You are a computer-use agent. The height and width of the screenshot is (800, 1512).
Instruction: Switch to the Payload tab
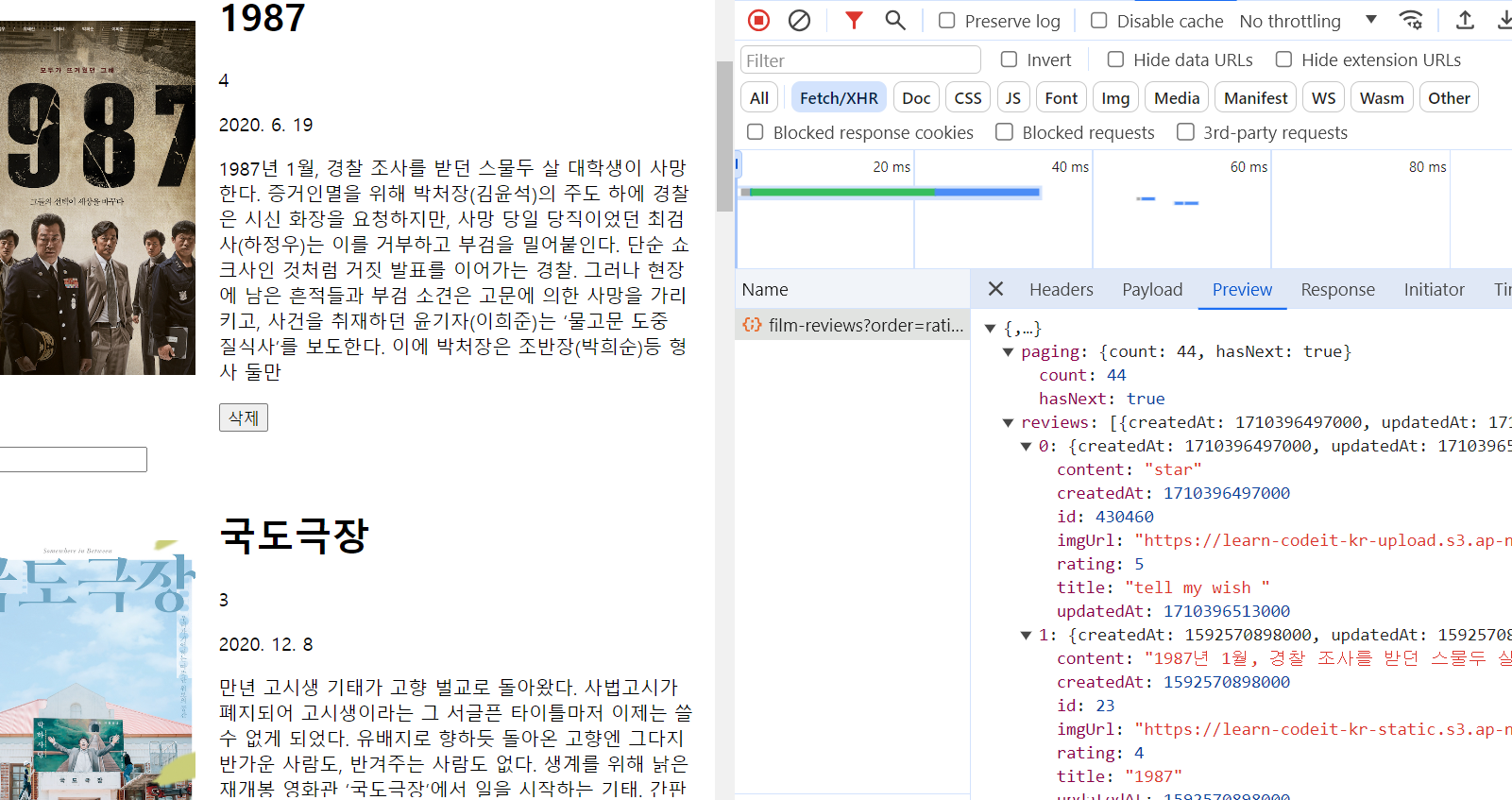[x=1152, y=290]
